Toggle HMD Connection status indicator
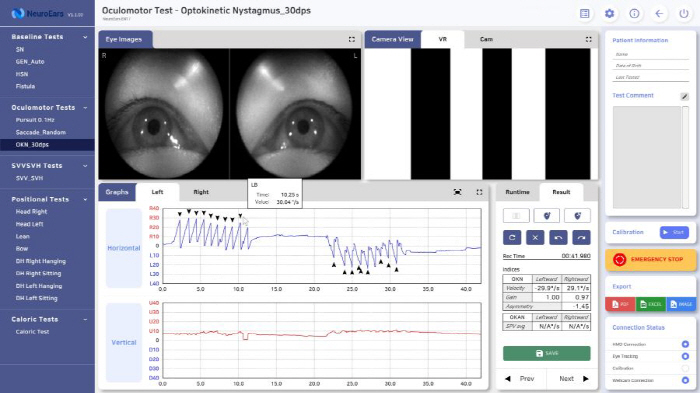This screenshot has width=700, height=393. (x=685, y=344)
